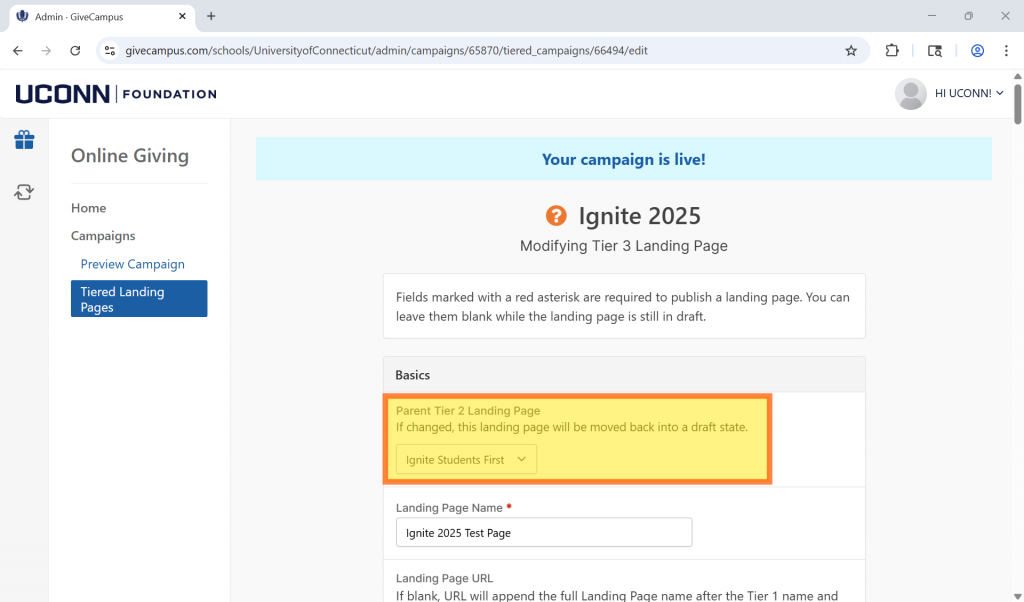Click the Preview Campaign link
The width and height of the screenshot is (1024, 602).
[132, 264]
